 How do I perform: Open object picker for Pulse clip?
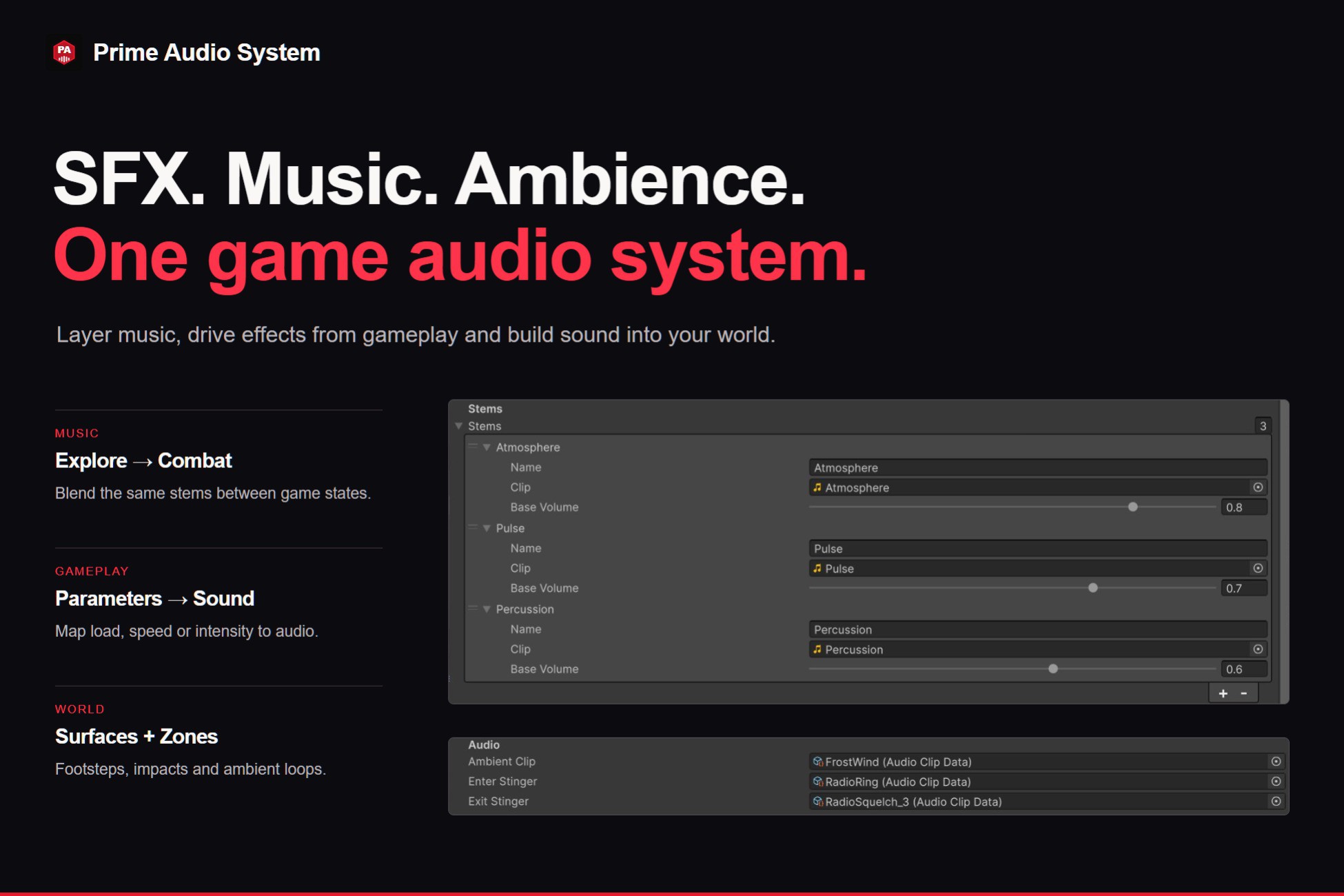click(x=1258, y=569)
